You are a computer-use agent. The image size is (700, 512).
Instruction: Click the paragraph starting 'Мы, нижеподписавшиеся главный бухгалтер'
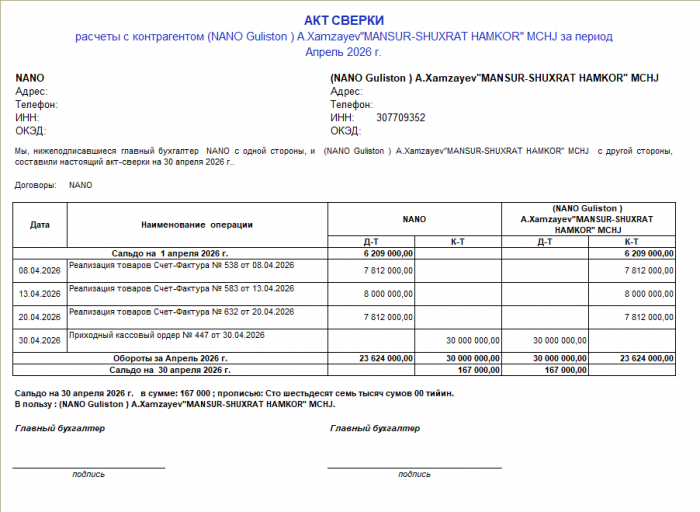pyautogui.click(x=343, y=157)
